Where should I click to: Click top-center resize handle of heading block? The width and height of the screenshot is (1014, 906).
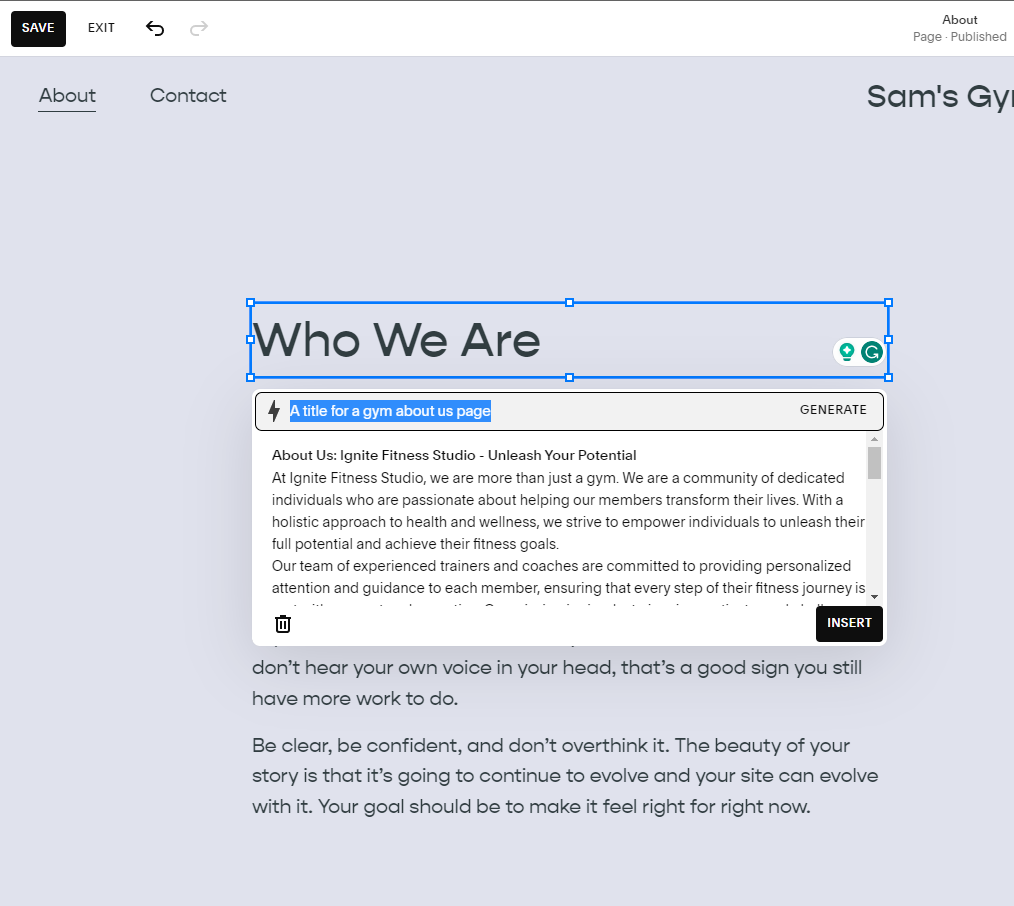[570, 303]
